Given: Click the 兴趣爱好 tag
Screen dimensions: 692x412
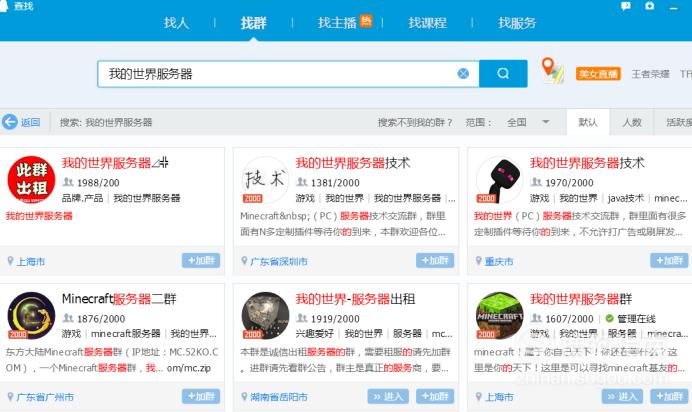Looking at the screenshot, I should (x=315, y=333).
